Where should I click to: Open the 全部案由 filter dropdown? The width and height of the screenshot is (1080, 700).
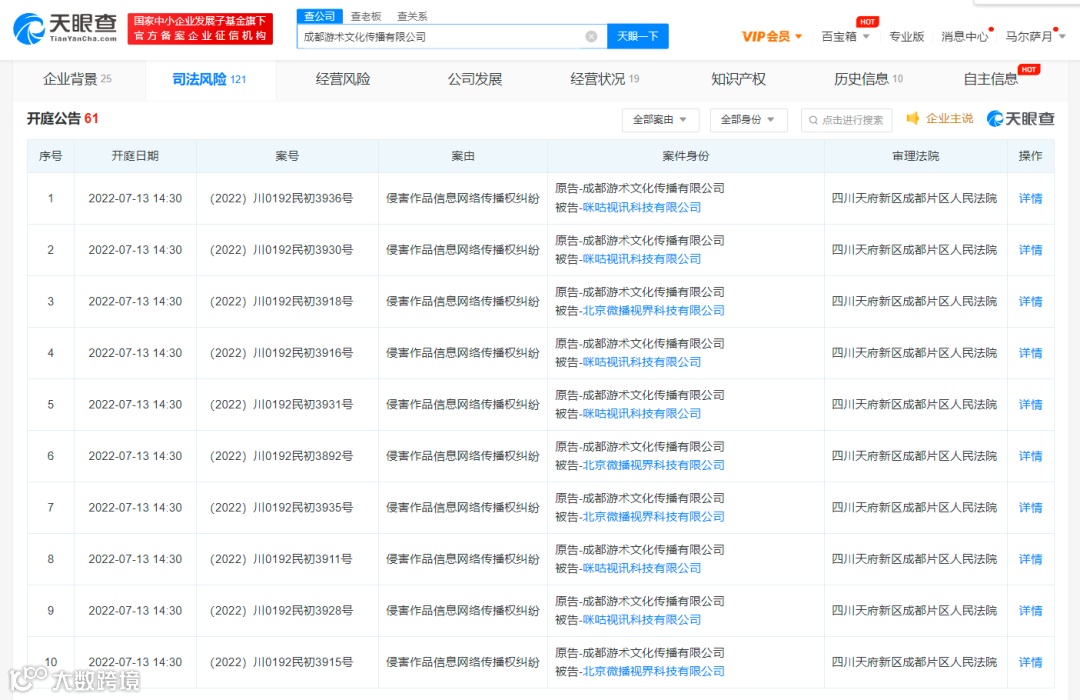(x=660, y=120)
